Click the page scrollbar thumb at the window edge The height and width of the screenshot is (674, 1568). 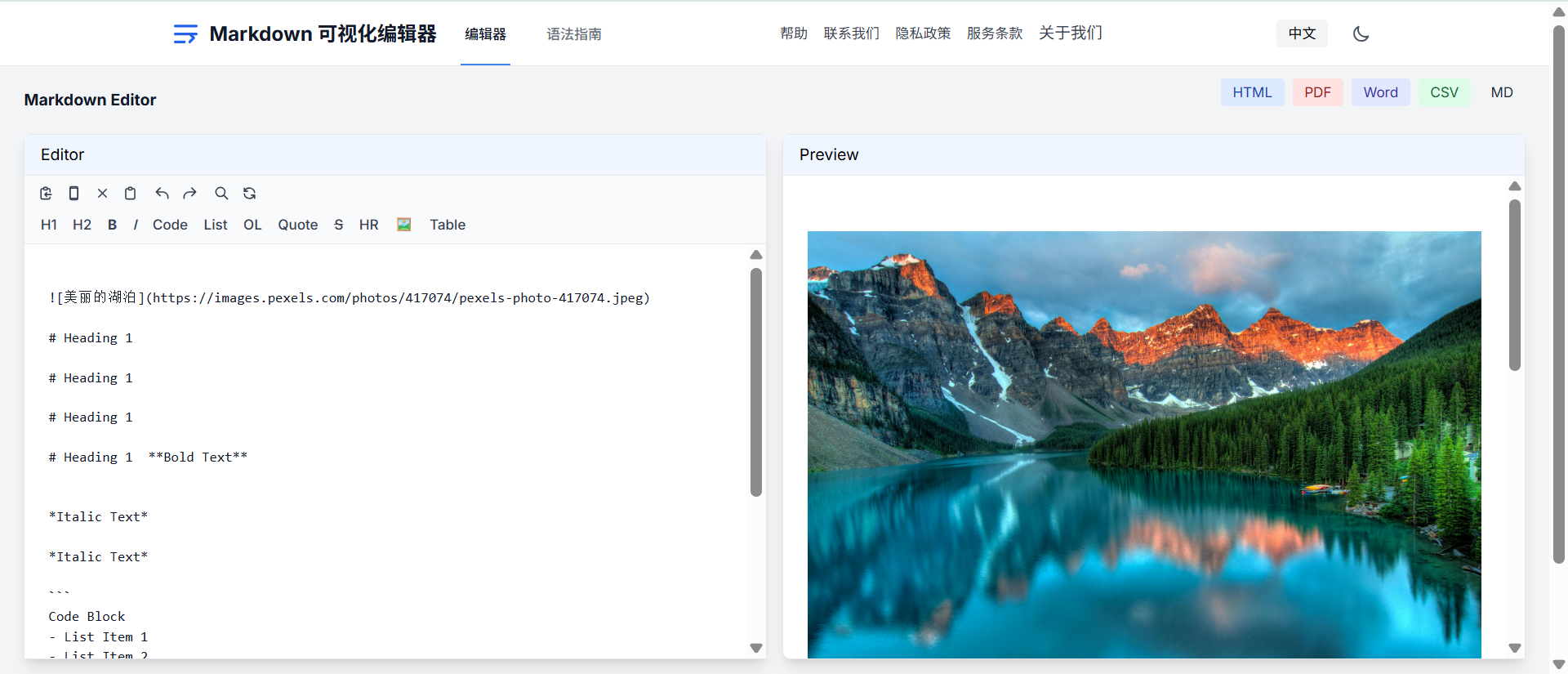1559,294
